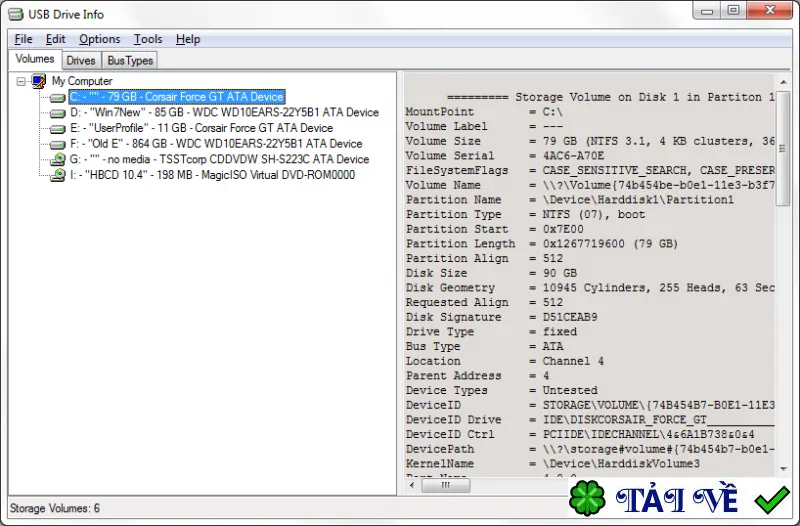Image resolution: width=800 pixels, height=526 pixels.
Task: Select volume G: no media TSSTcorp
Action: pos(219,159)
